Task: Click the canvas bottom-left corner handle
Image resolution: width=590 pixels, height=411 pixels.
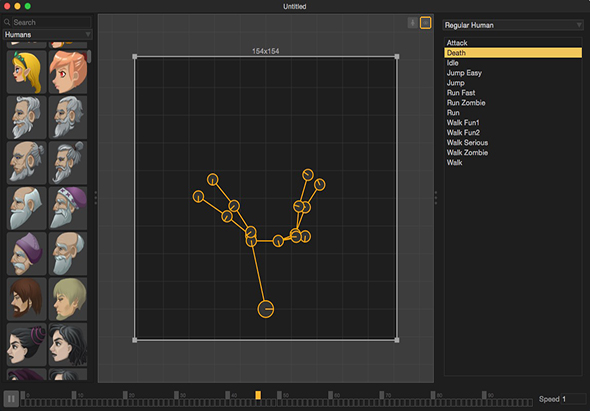Action: [135, 340]
